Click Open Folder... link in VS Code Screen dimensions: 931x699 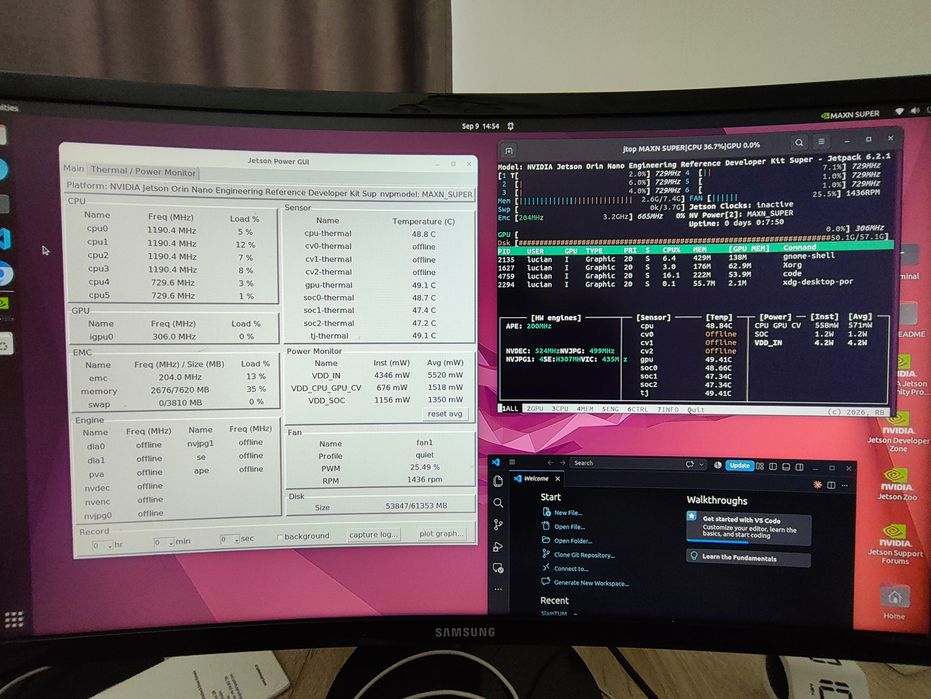[573, 541]
